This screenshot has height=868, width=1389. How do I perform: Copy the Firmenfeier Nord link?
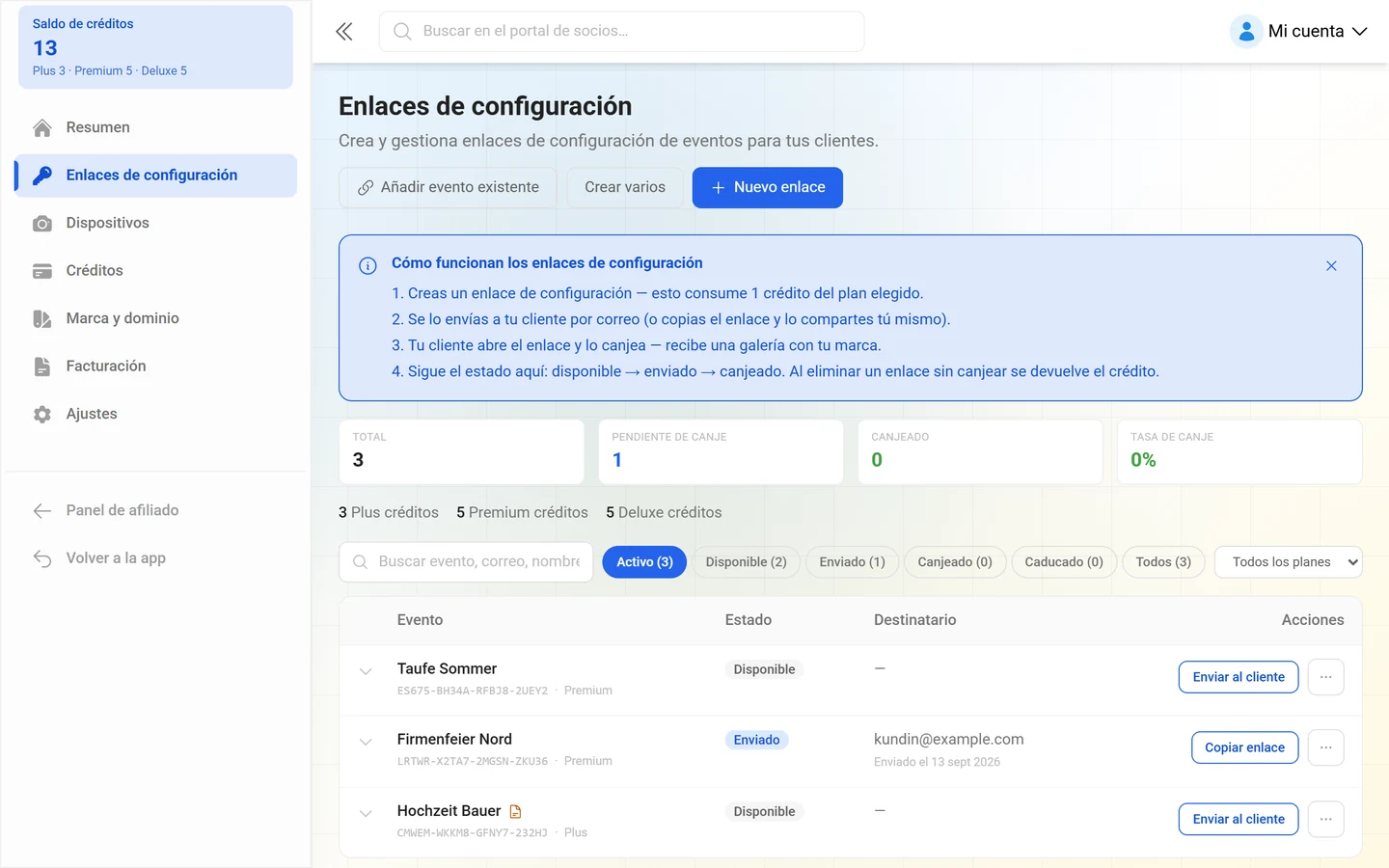click(1245, 747)
